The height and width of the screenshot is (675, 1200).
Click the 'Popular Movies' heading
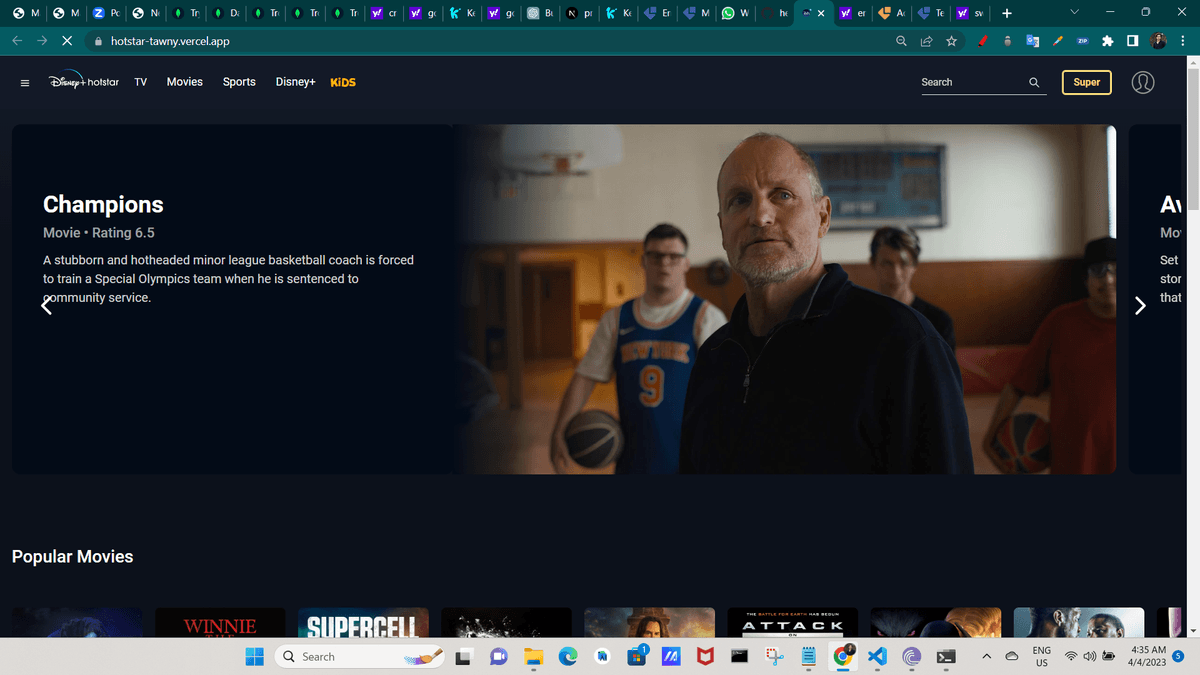click(72, 556)
